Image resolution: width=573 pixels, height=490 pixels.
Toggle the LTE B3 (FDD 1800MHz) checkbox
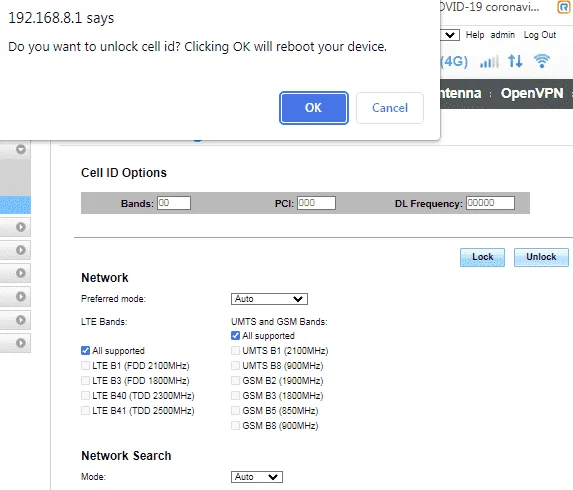tap(85, 381)
